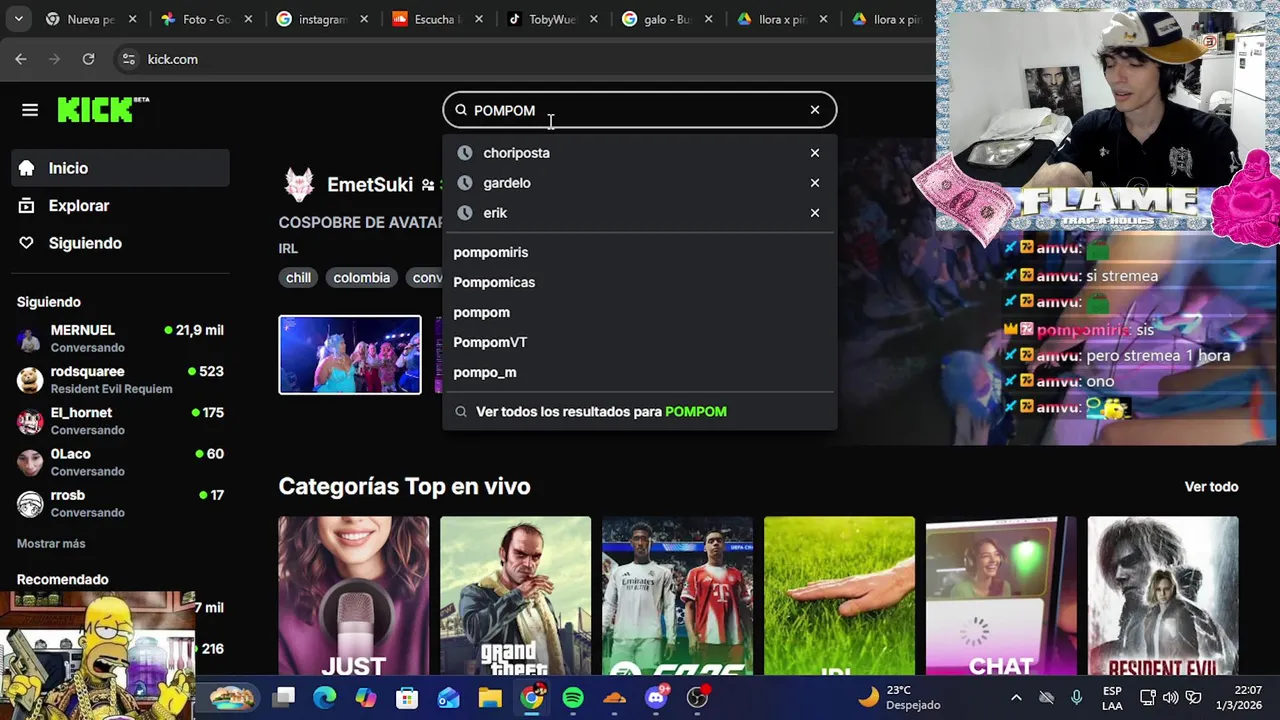The width and height of the screenshot is (1280, 720).
Task: Open Copilot from taskbar
Action: (366, 697)
